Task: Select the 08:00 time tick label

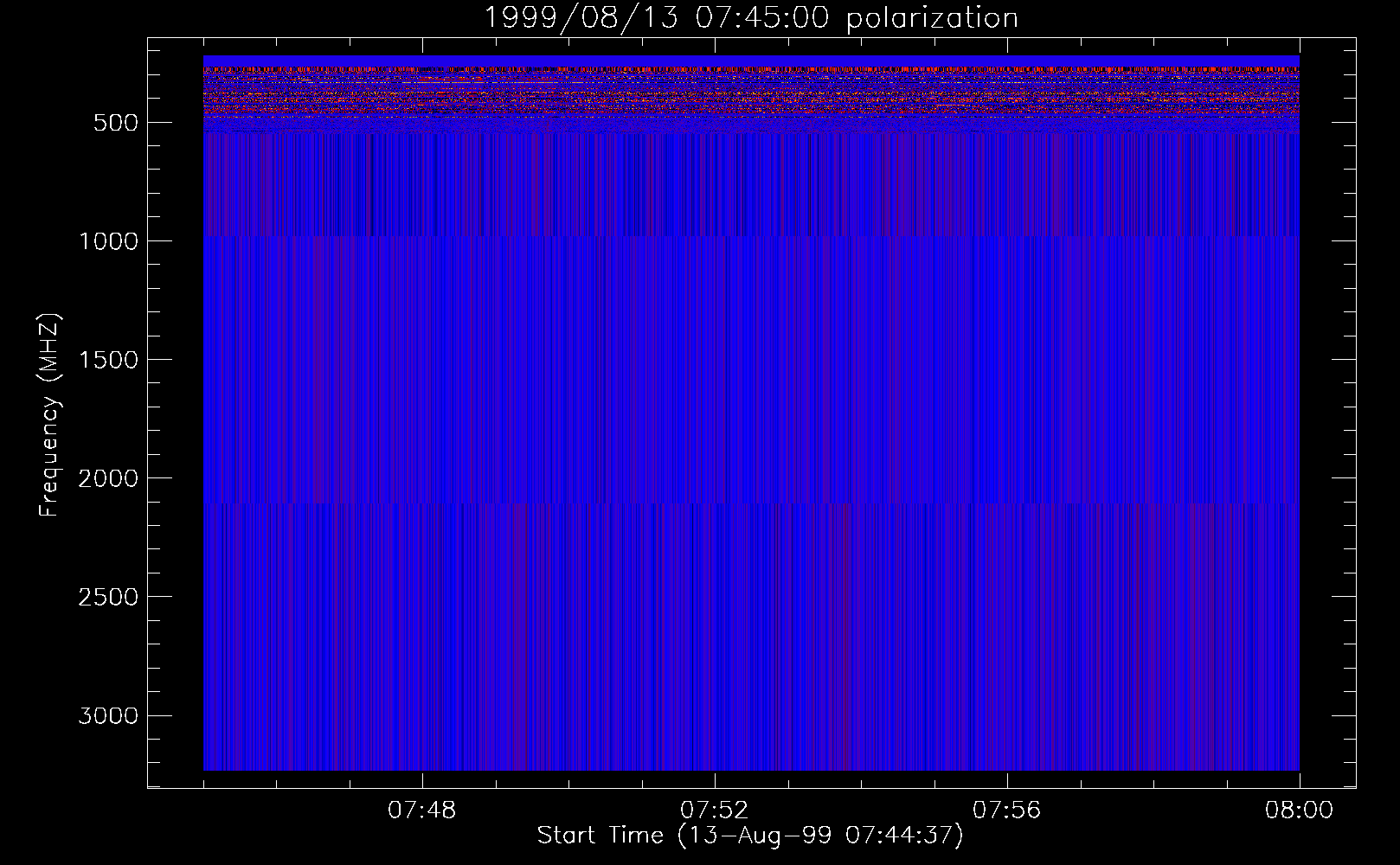Action: point(1300,811)
